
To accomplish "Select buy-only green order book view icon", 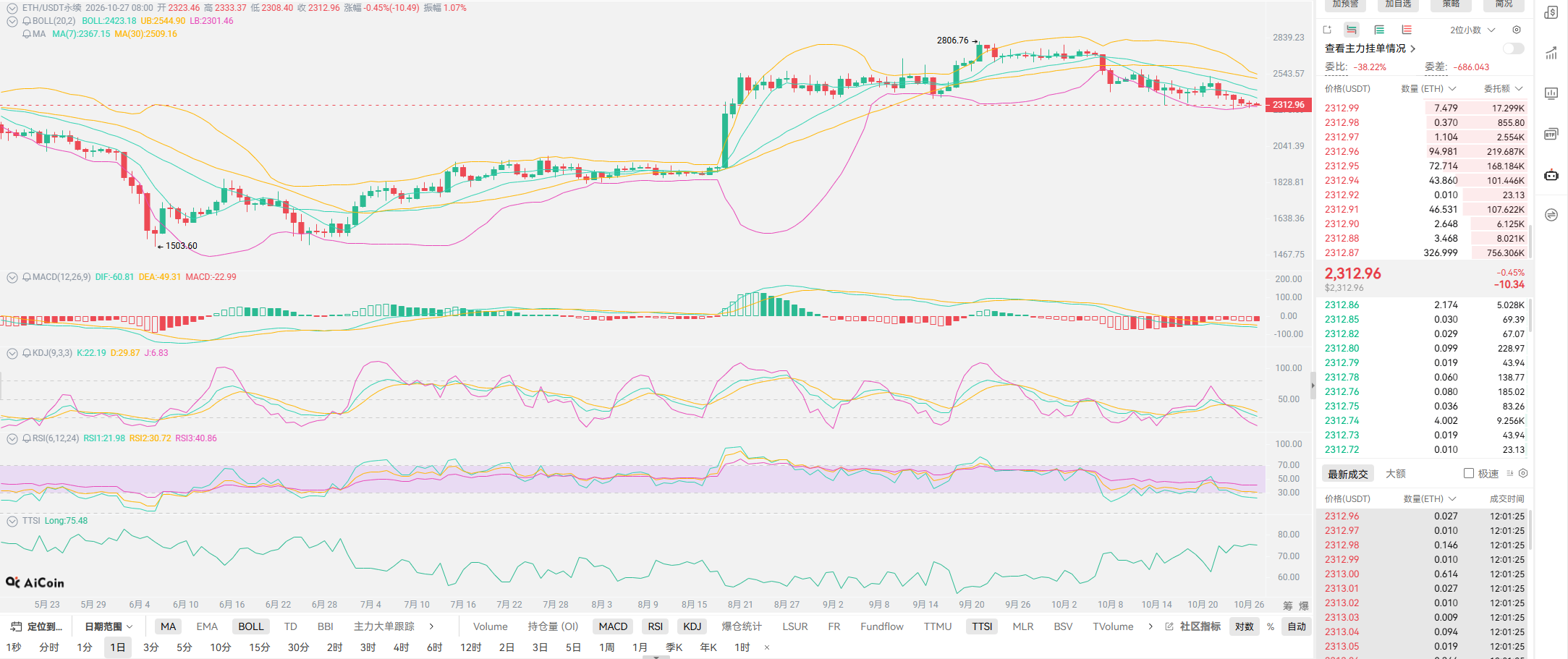I will pos(1379,30).
